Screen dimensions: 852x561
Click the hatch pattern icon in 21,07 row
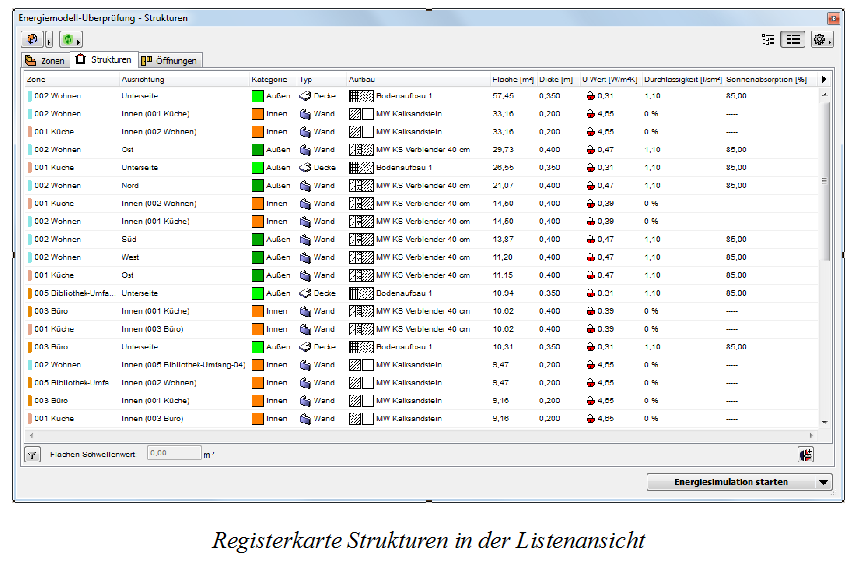coord(361,186)
